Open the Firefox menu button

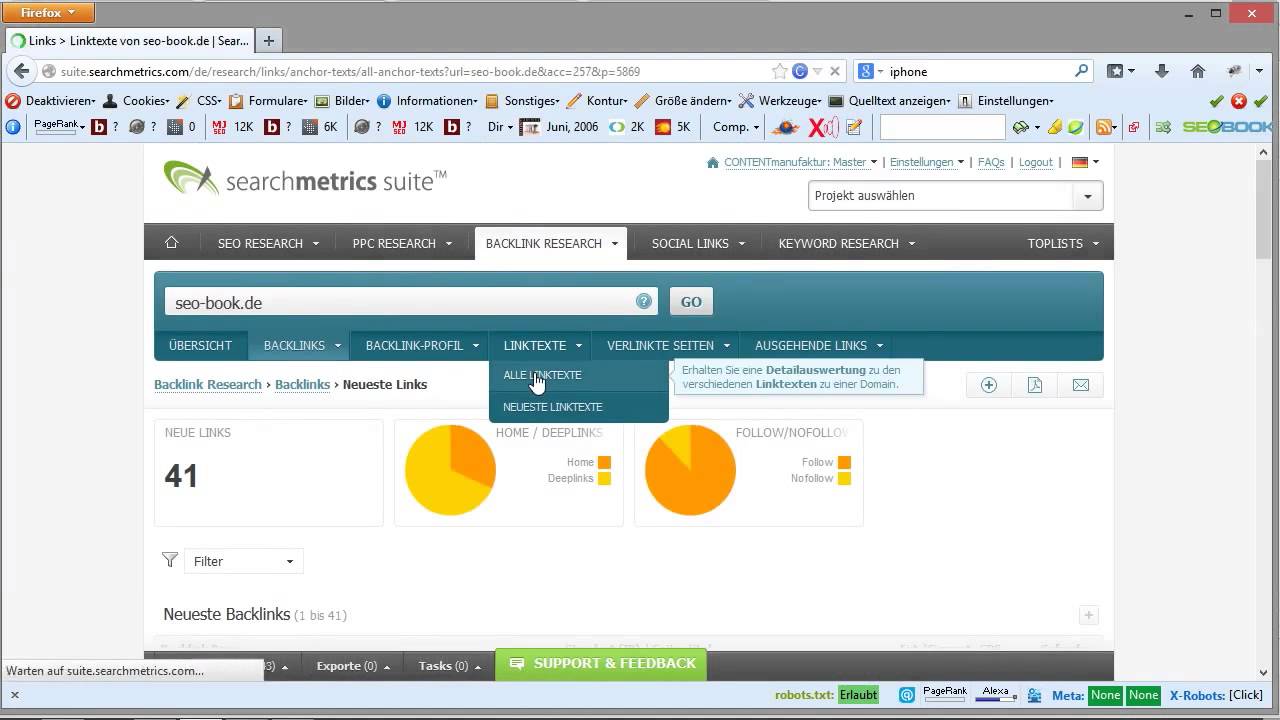tap(49, 13)
